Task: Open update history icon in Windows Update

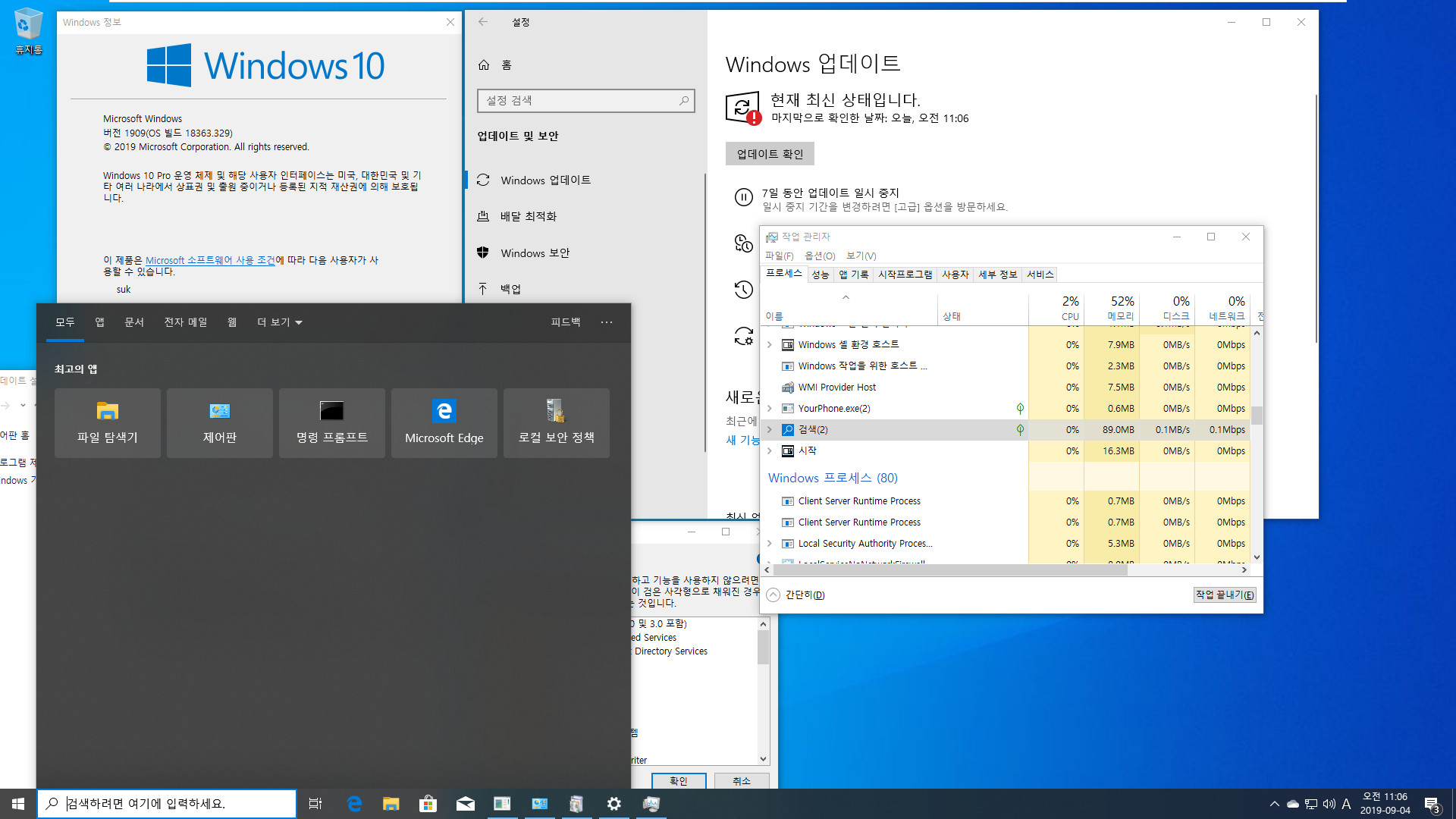Action: click(743, 290)
